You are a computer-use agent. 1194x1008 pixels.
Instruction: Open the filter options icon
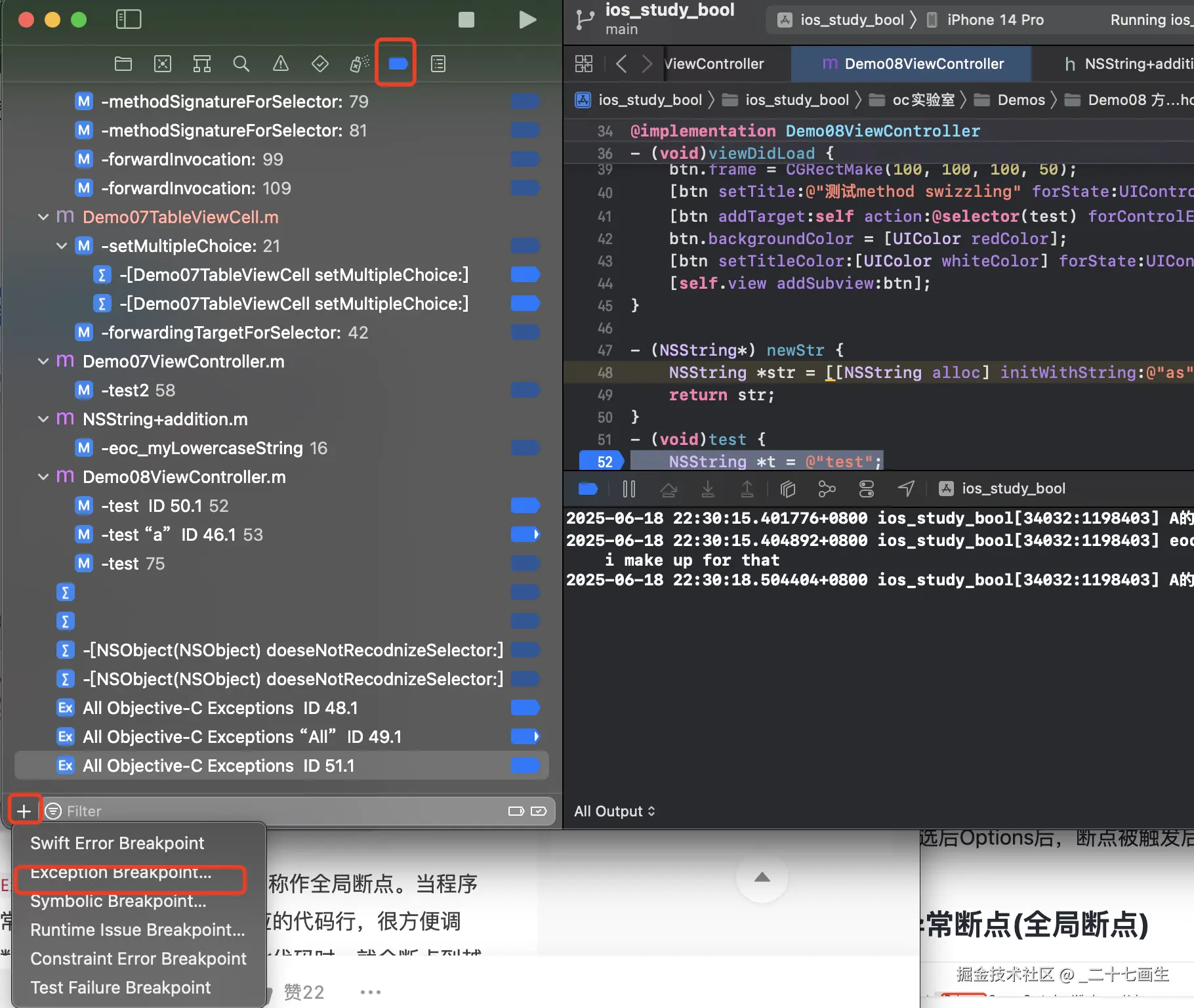tap(53, 811)
